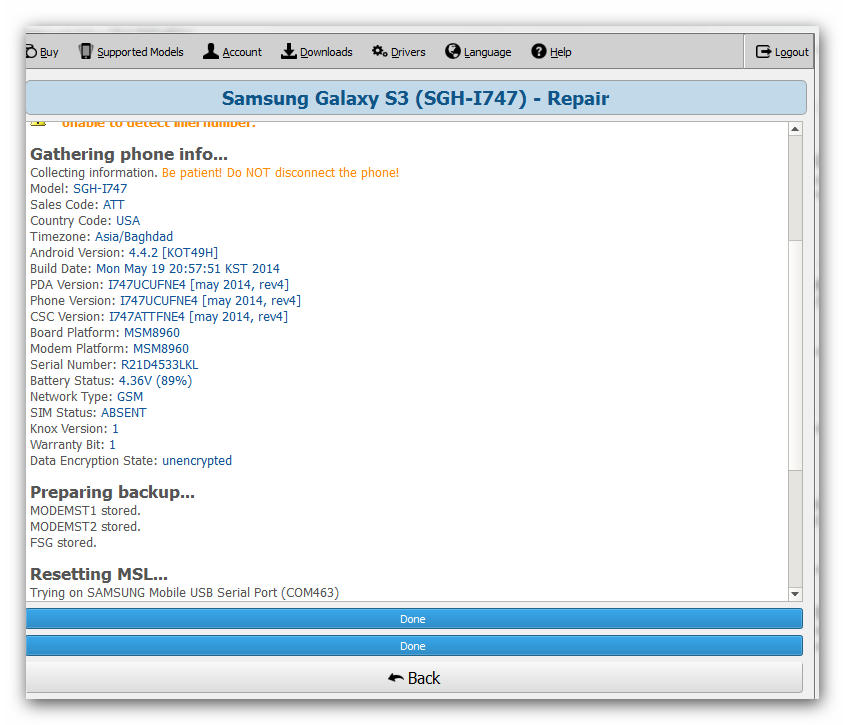845x725 pixels.
Task: Click the CSC Version I747ATTFNE4 value
Action: click(198, 316)
